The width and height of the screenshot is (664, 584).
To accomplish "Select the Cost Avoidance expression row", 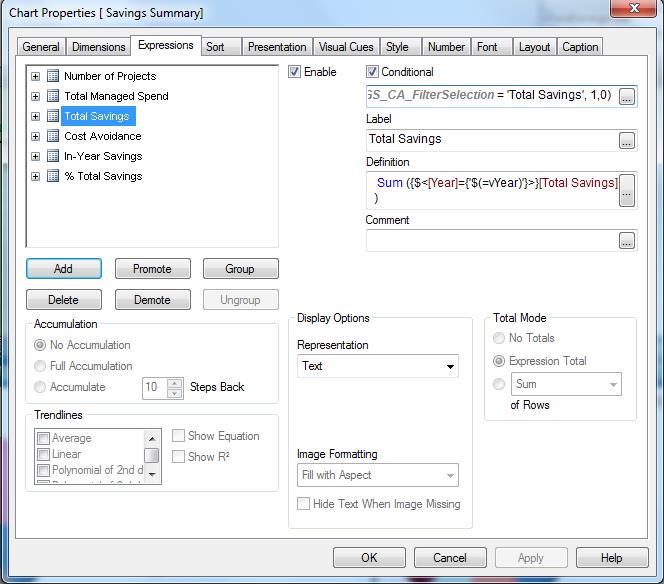I will 103,136.
